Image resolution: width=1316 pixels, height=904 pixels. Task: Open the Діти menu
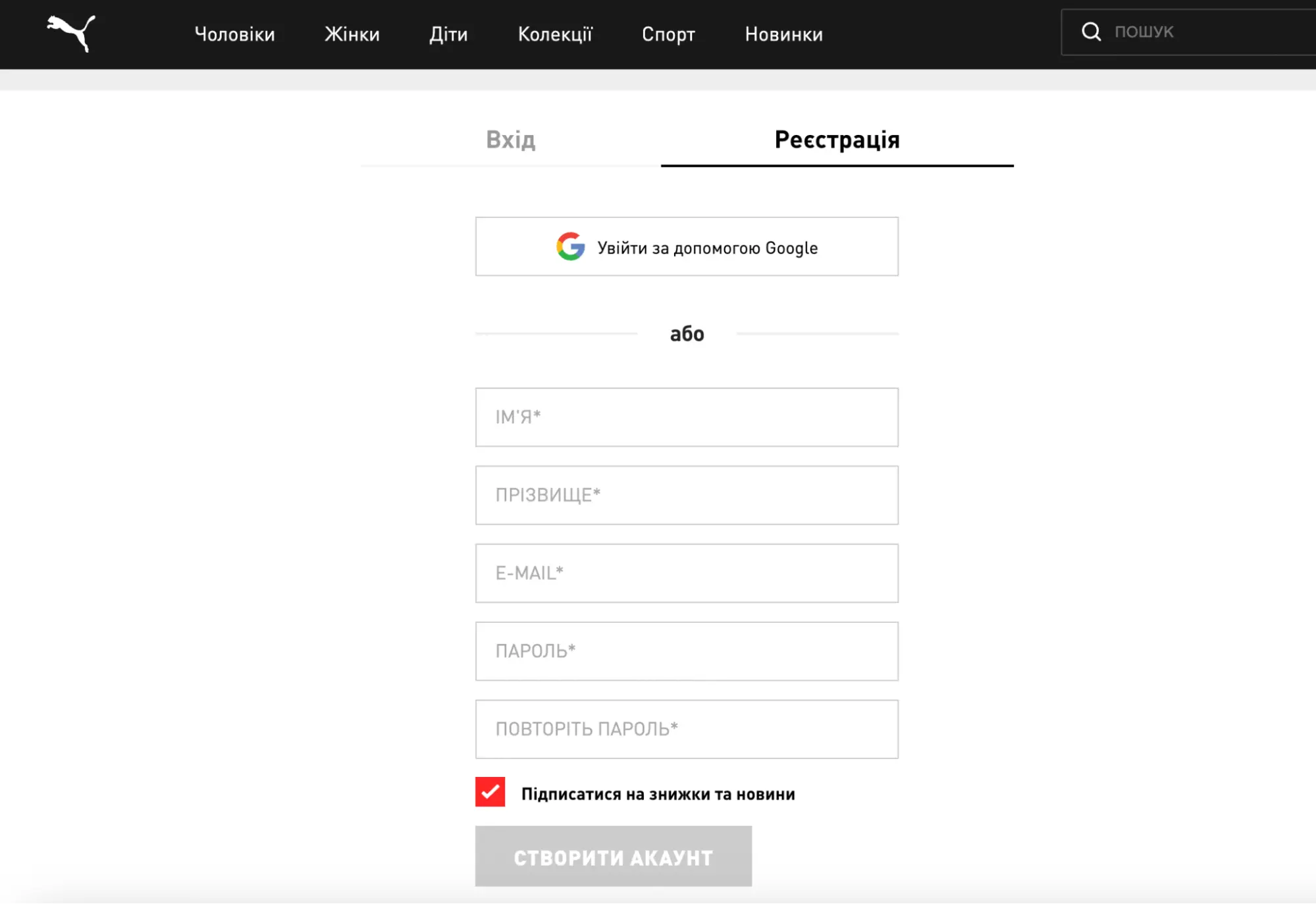pos(448,34)
